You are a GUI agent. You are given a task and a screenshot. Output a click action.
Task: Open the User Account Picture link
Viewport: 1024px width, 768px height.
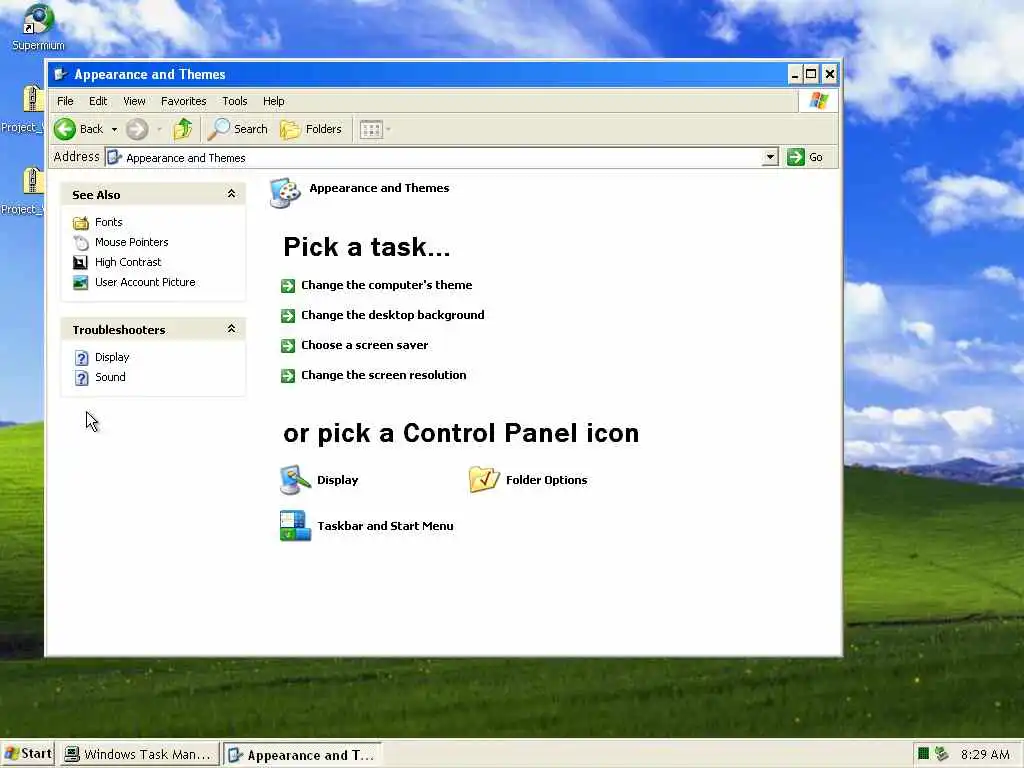(145, 282)
